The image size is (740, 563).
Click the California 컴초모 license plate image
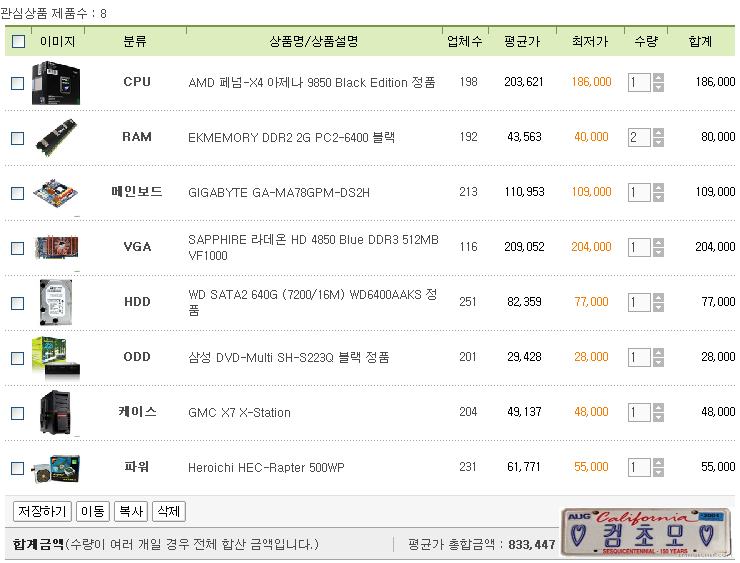click(646, 533)
